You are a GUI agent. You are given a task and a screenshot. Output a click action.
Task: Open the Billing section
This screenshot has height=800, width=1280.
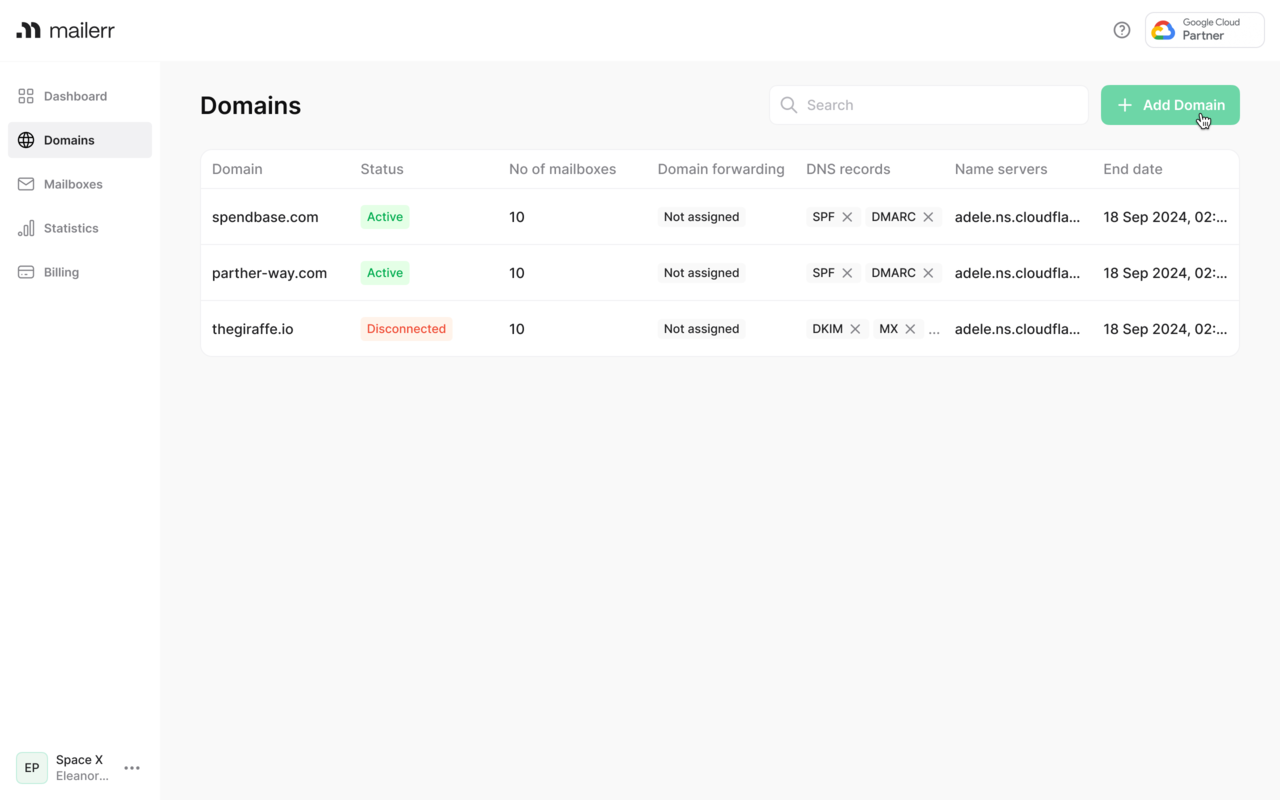(x=61, y=272)
